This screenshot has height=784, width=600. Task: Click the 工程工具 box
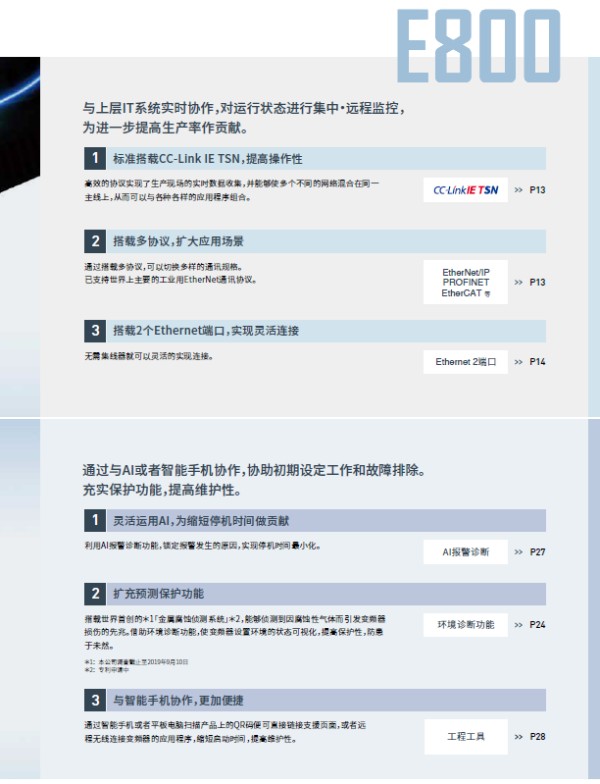click(x=465, y=737)
